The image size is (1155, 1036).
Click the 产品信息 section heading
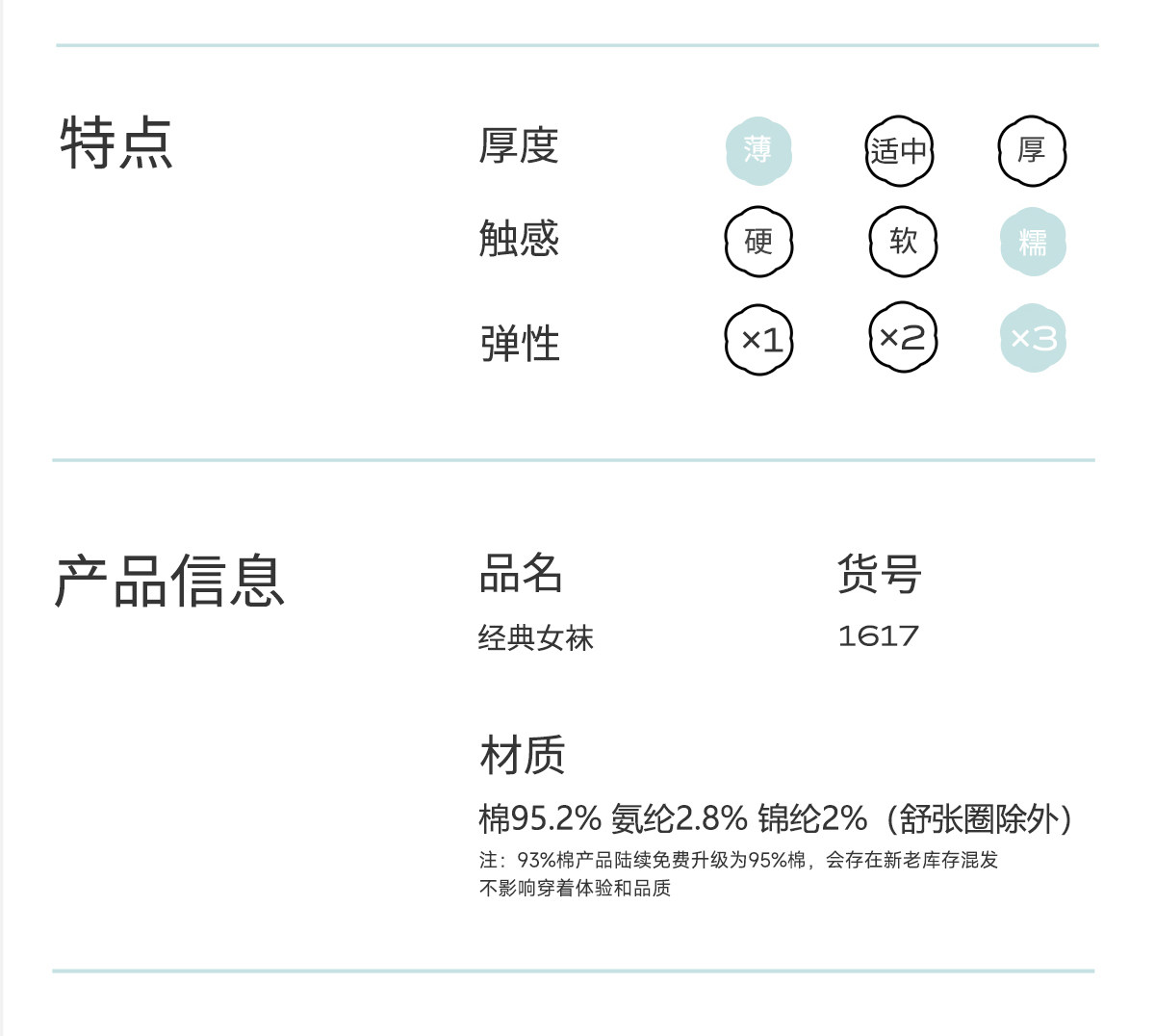click(169, 582)
